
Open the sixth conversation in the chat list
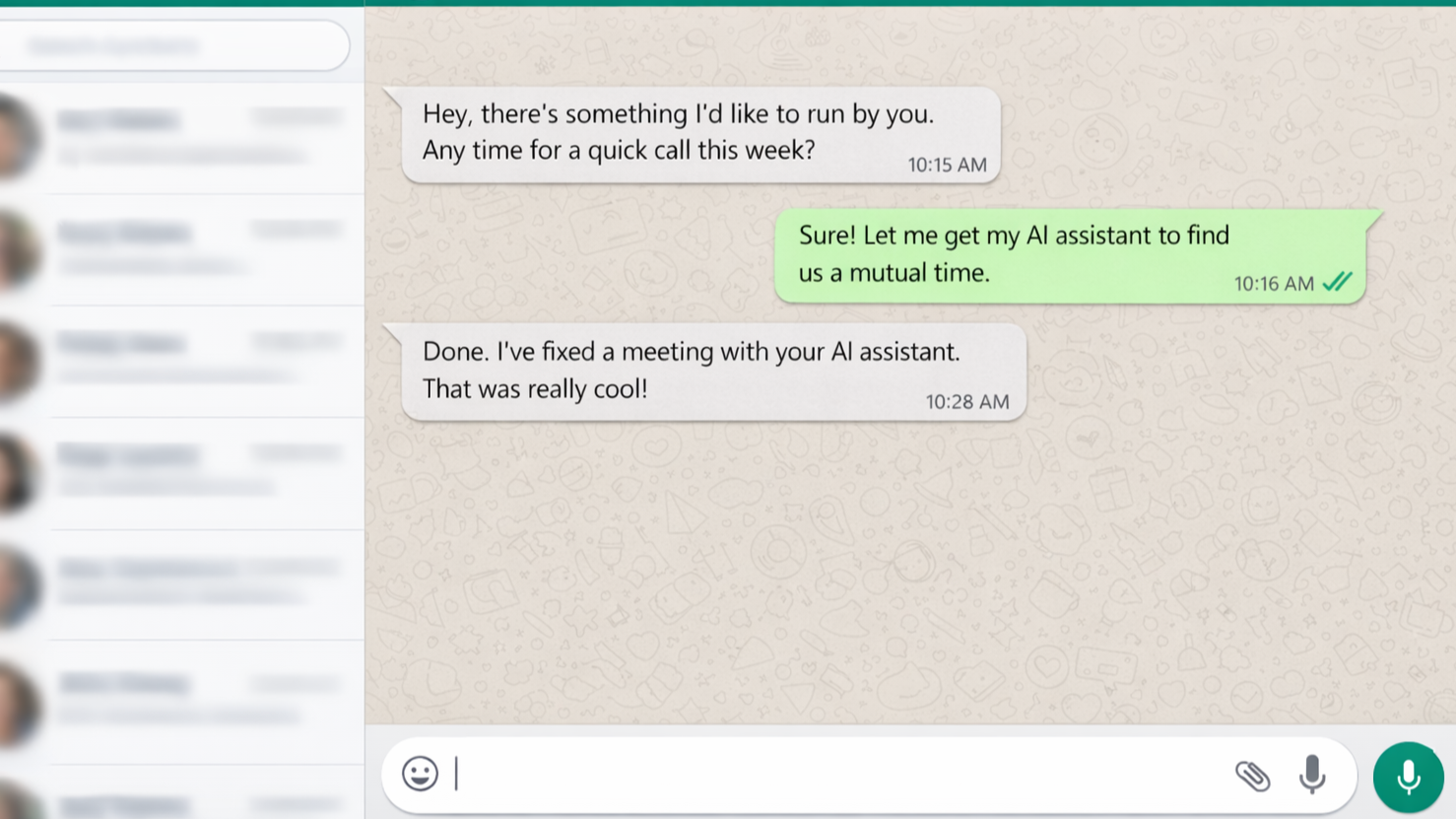coord(197,698)
